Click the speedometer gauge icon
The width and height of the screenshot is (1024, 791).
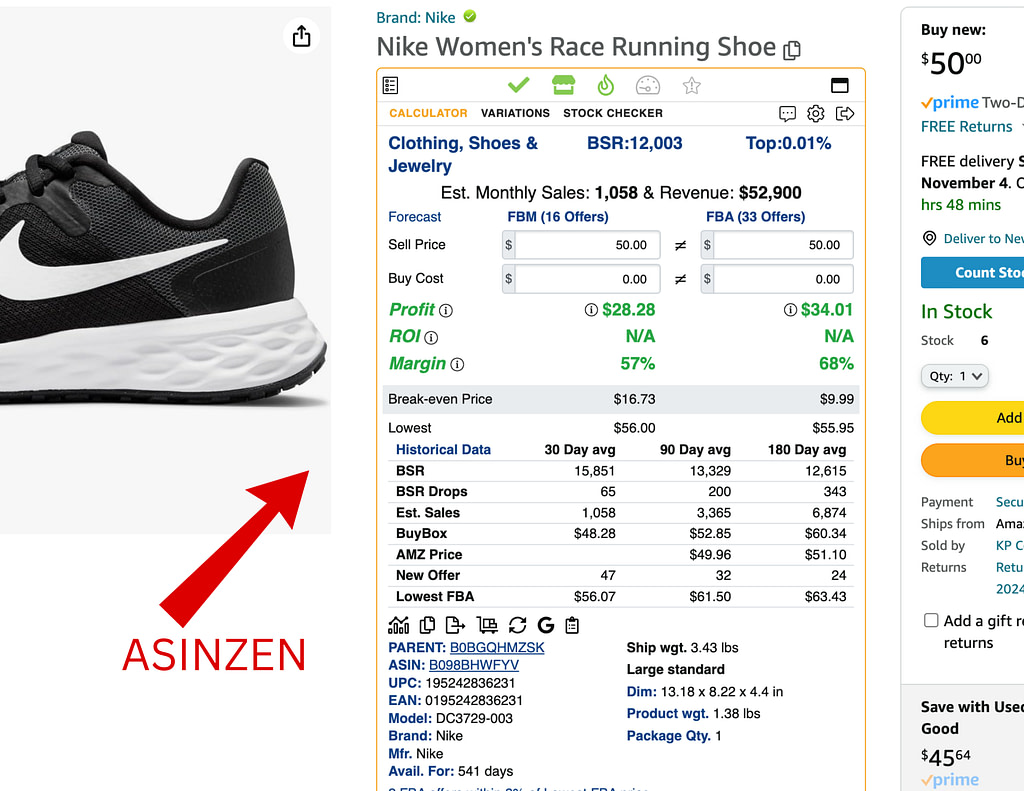(648, 85)
